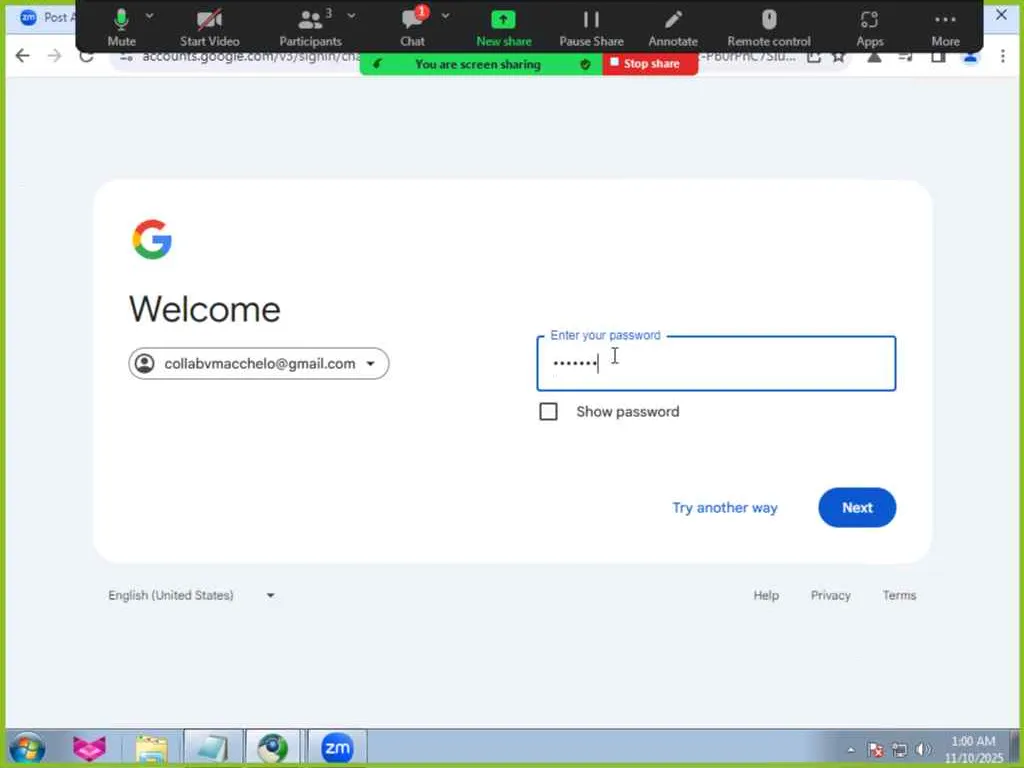Open microphone options arrow next to Mute

click(150, 16)
